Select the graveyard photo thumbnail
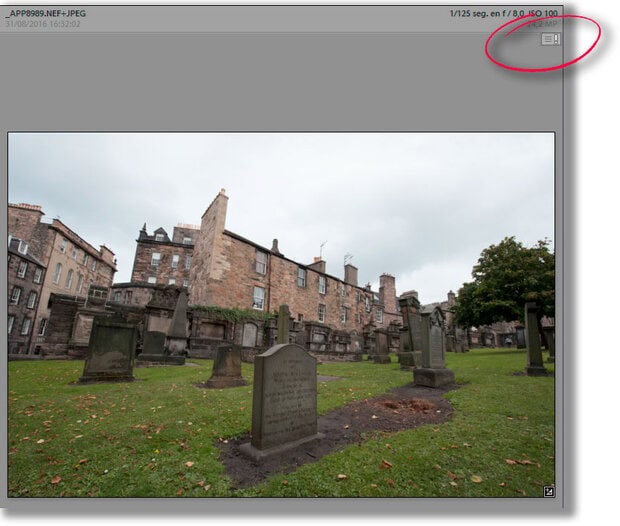Image resolution: width=620 pixels, height=526 pixels. click(280, 314)
